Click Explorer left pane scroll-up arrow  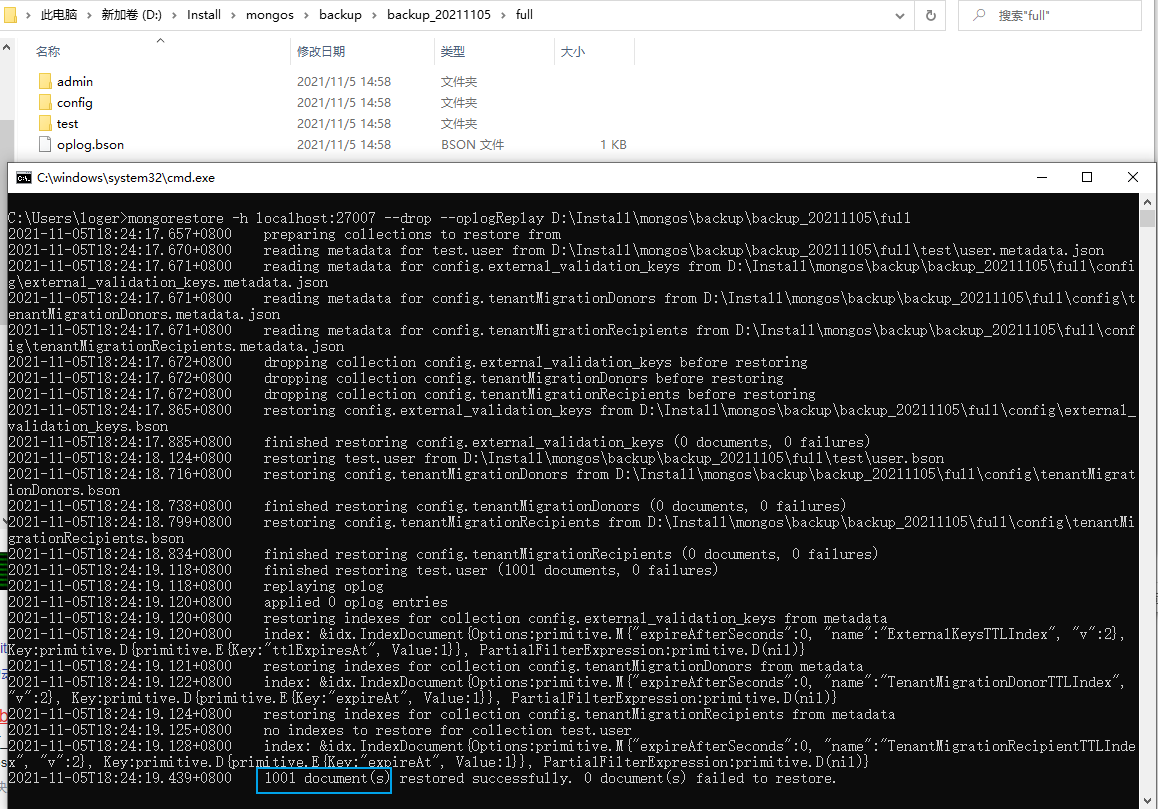coord(7,47)
